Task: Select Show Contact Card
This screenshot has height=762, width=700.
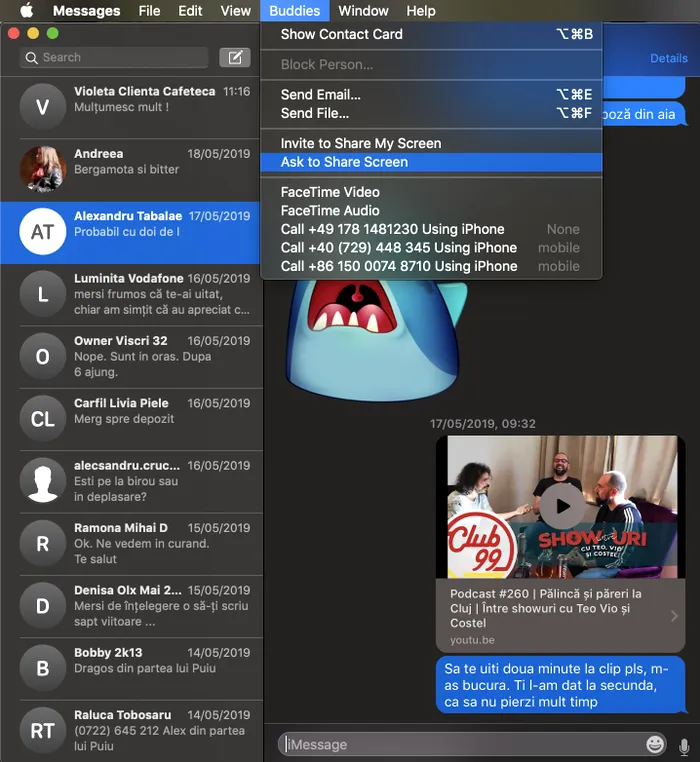Action: pos(431,35)
